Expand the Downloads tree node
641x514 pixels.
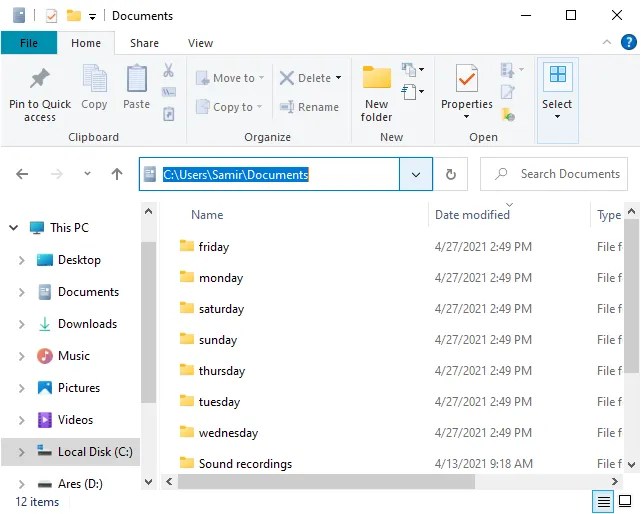tap(22, 324)
